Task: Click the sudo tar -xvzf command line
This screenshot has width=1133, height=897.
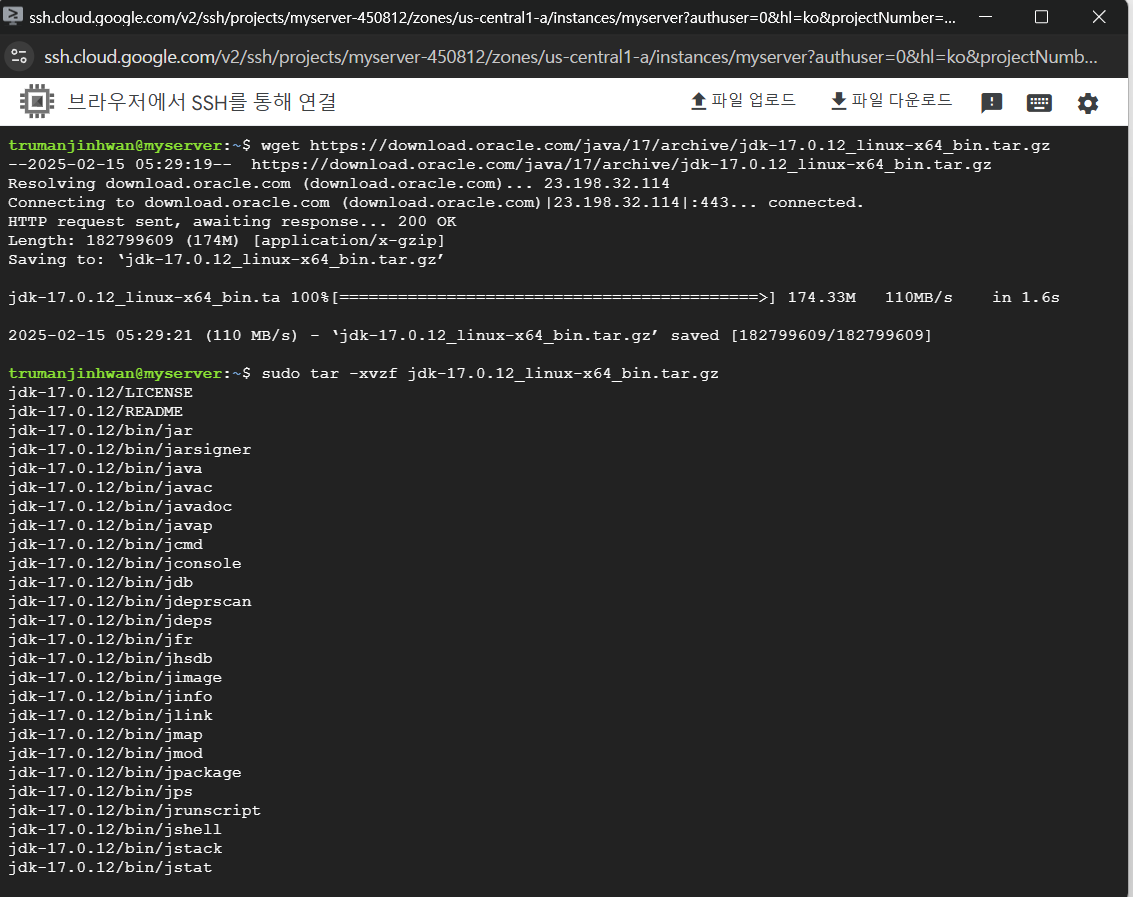Action: click(x=489, y=373)
